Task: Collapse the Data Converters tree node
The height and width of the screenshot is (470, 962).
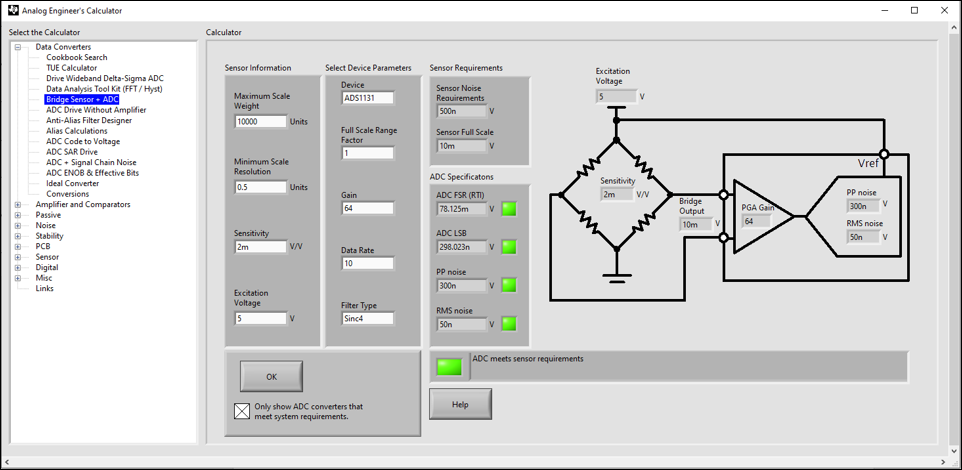Action: pos(18,47)
